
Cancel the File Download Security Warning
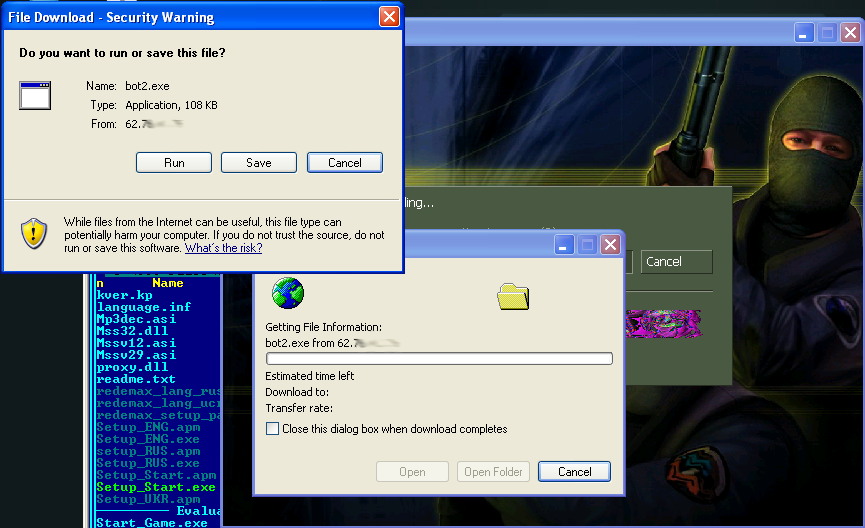coord(345,163)
